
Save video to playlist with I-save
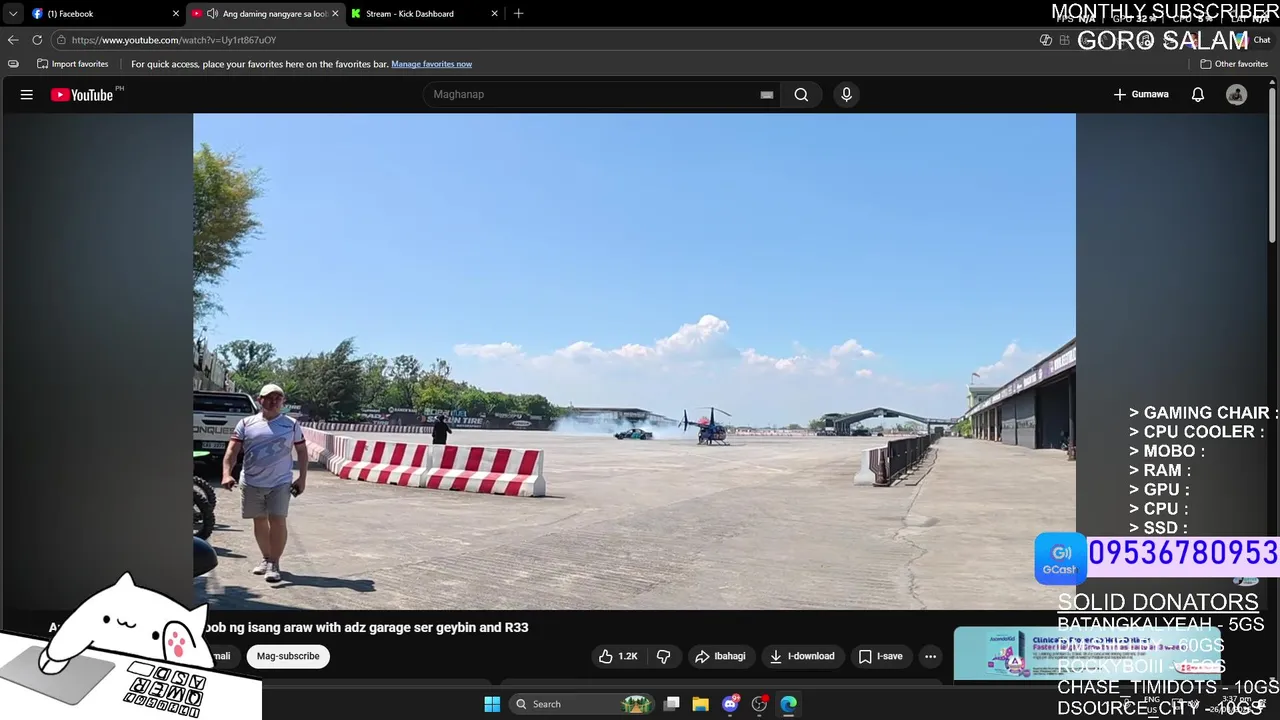pyautogui.click(x=880, y=656)
